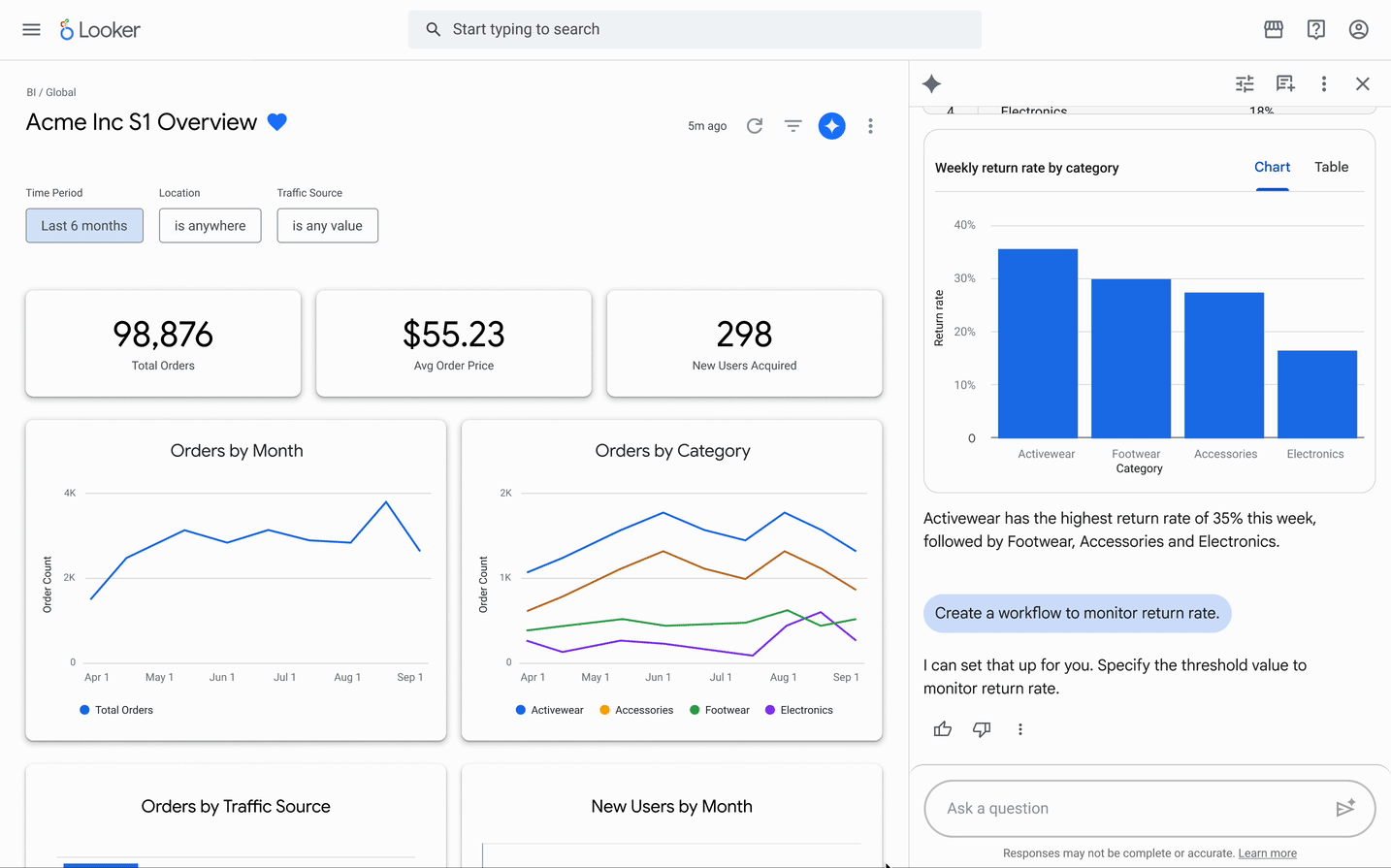Open Location is anywhere filter
The width and height of the screenshot is (1391, 868).
(210, 226)
